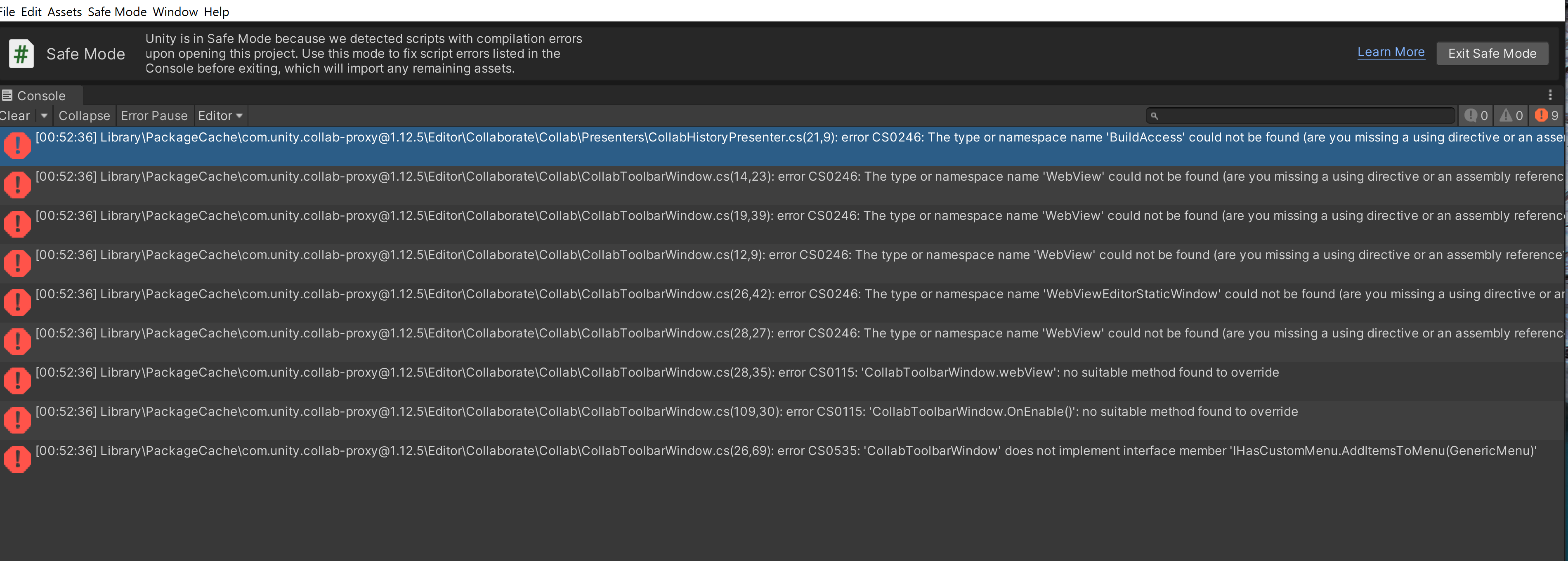Toggle the warning message count filter

click(x=1511, y=115)
